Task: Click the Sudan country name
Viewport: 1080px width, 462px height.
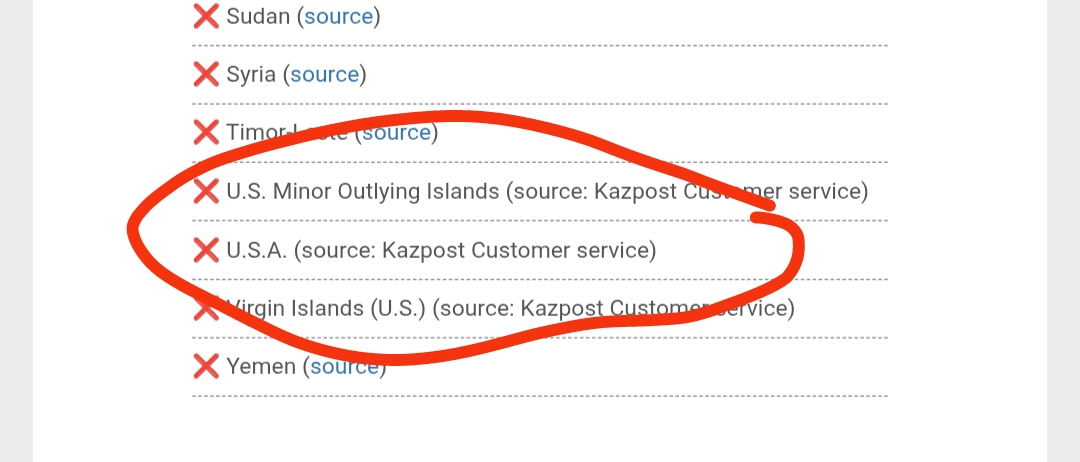Action: pos(258,16)
